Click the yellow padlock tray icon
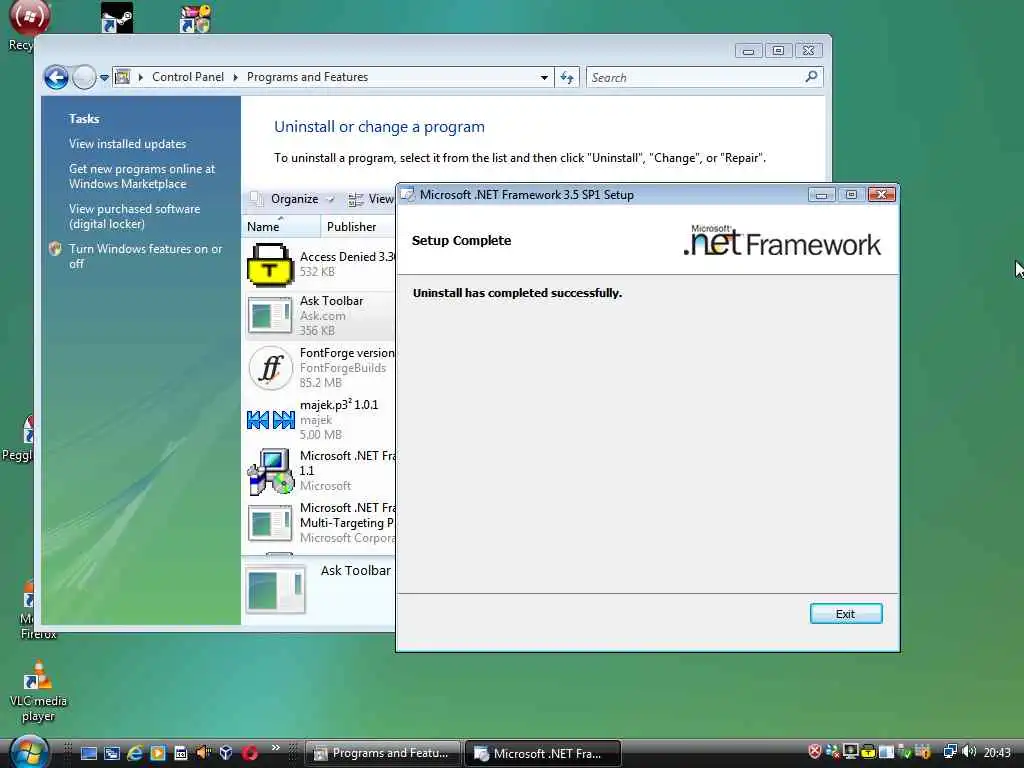 point(868,752)
